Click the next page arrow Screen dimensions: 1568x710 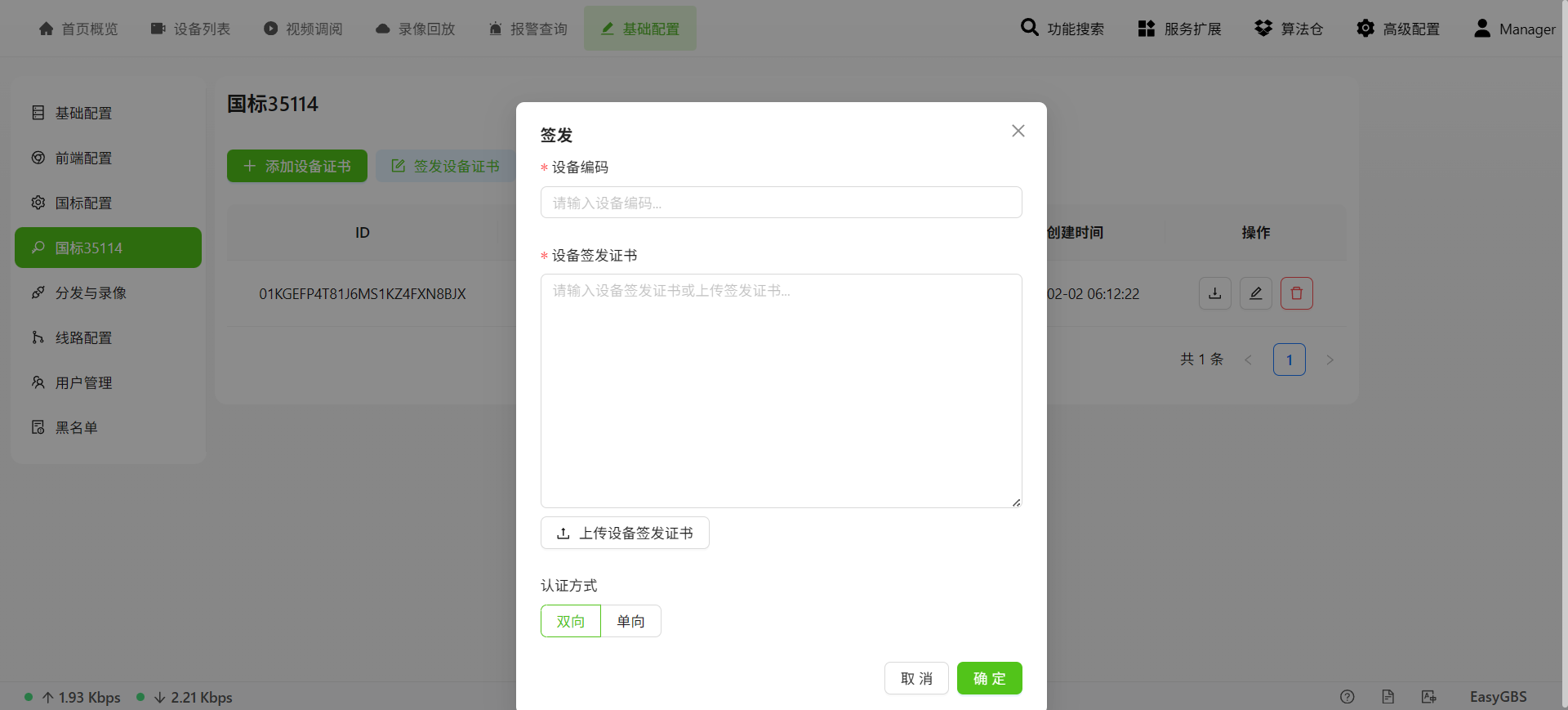(1330, 359)
